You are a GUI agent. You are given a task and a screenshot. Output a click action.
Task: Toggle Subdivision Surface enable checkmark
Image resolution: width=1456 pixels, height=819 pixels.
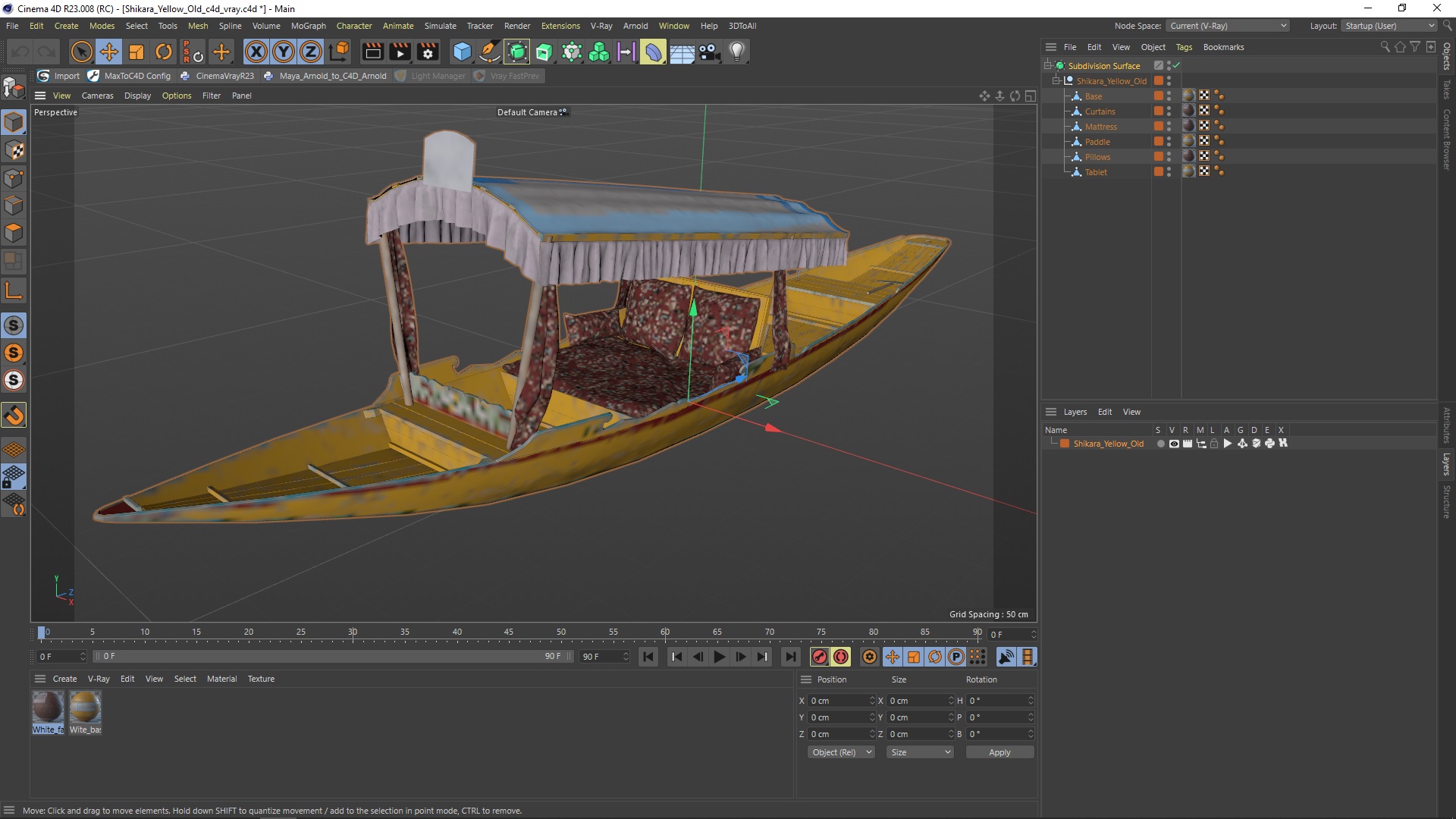point(1176,66)
